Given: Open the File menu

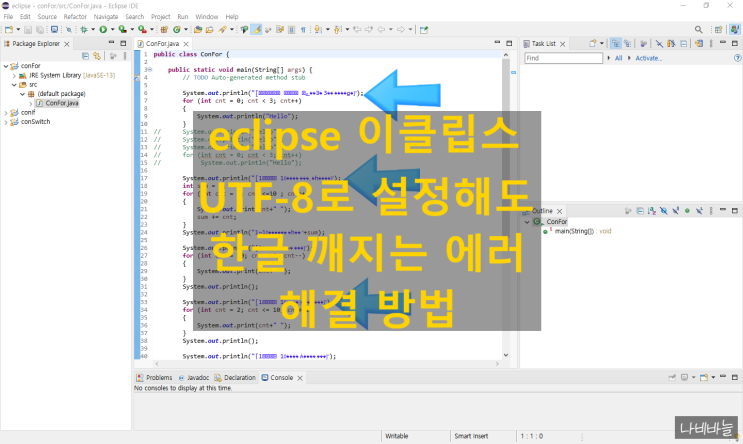Looking at the screenshot, I should click(8, 17).
